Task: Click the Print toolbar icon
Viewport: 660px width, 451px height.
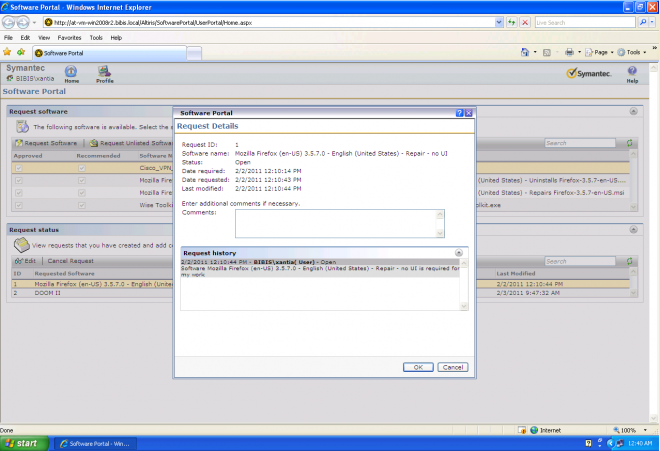Action: tap(570, 52)
